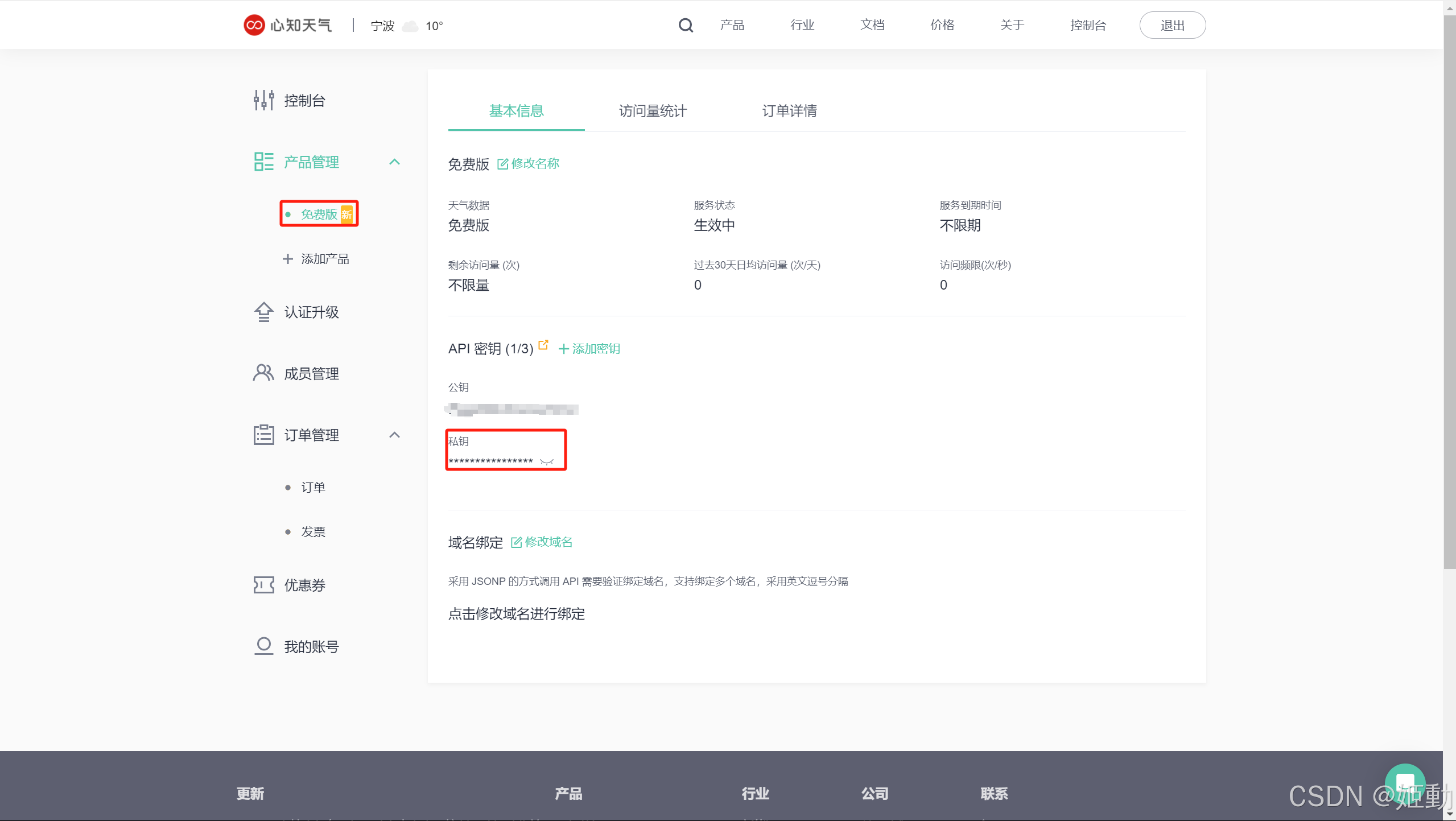Open the chat support bubble

(1404, 783)
